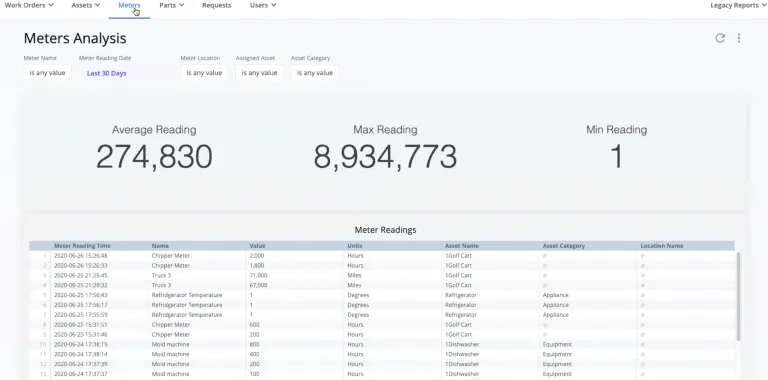Select the Min Reading value 1 tile
Image resolution: width=768 pixels, height=380 pixels.
(x=617, y=148)
